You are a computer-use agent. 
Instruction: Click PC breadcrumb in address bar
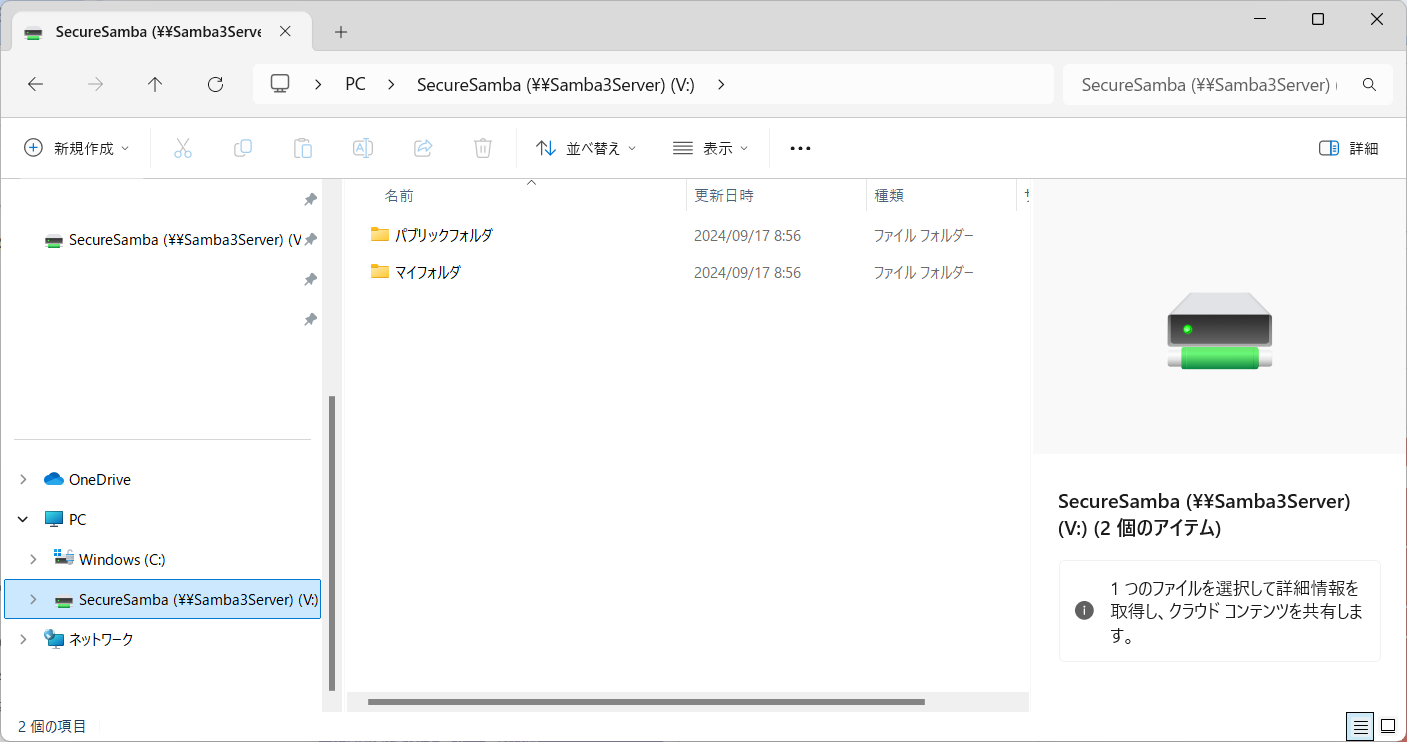(x=355, y=85)
